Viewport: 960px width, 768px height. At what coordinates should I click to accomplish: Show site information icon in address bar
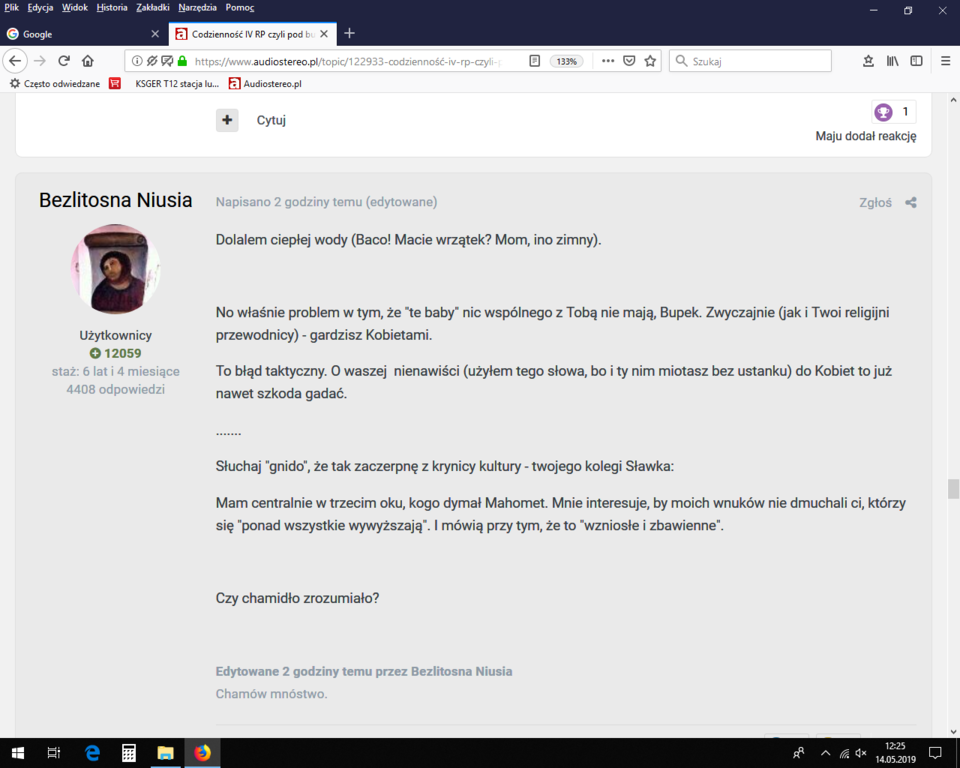point(137,61)
